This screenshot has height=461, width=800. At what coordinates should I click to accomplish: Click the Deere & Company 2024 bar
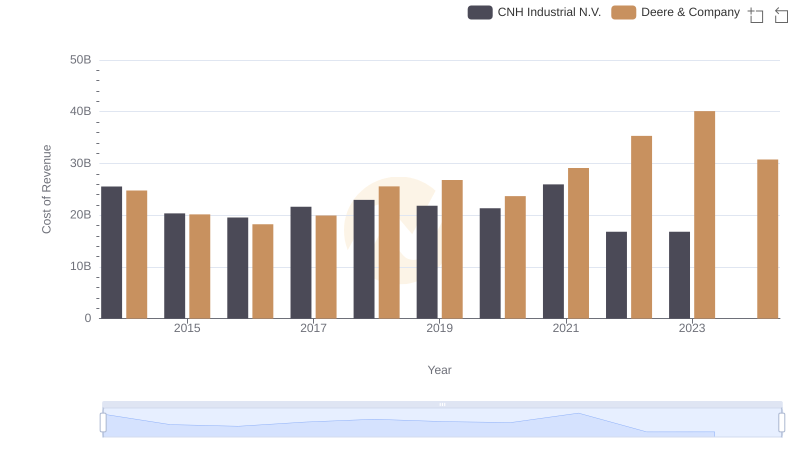coord(767,239)
